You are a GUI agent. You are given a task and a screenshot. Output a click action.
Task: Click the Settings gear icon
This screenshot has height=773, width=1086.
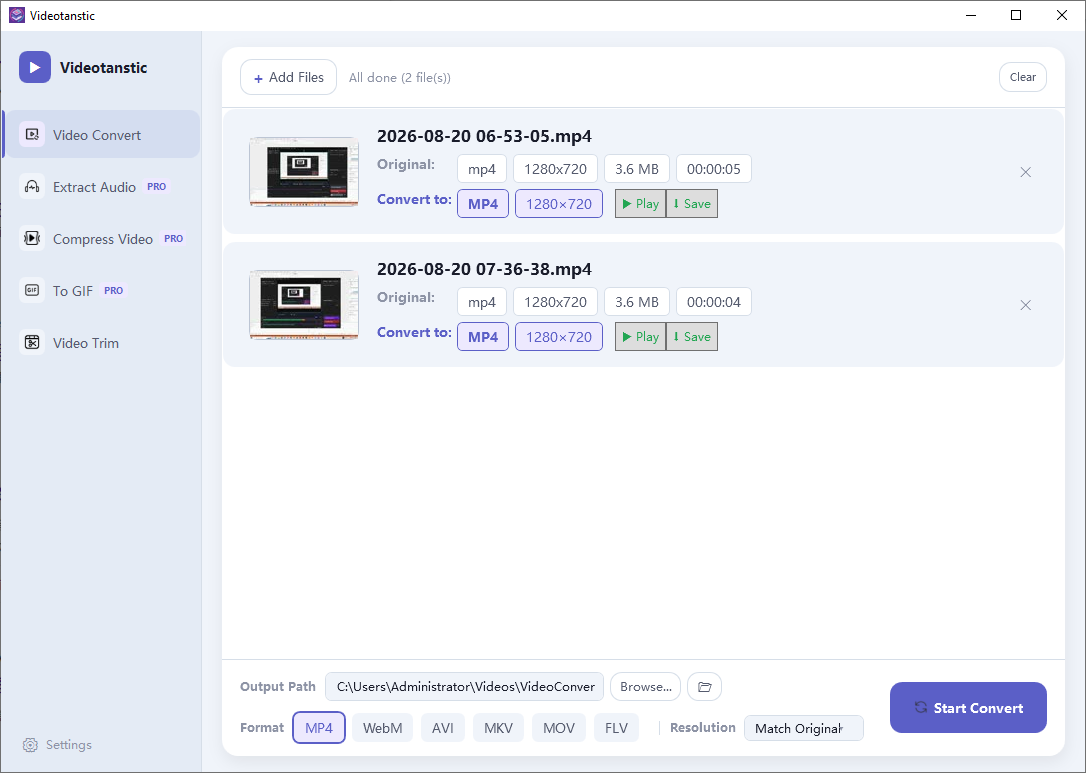(30, 745)
